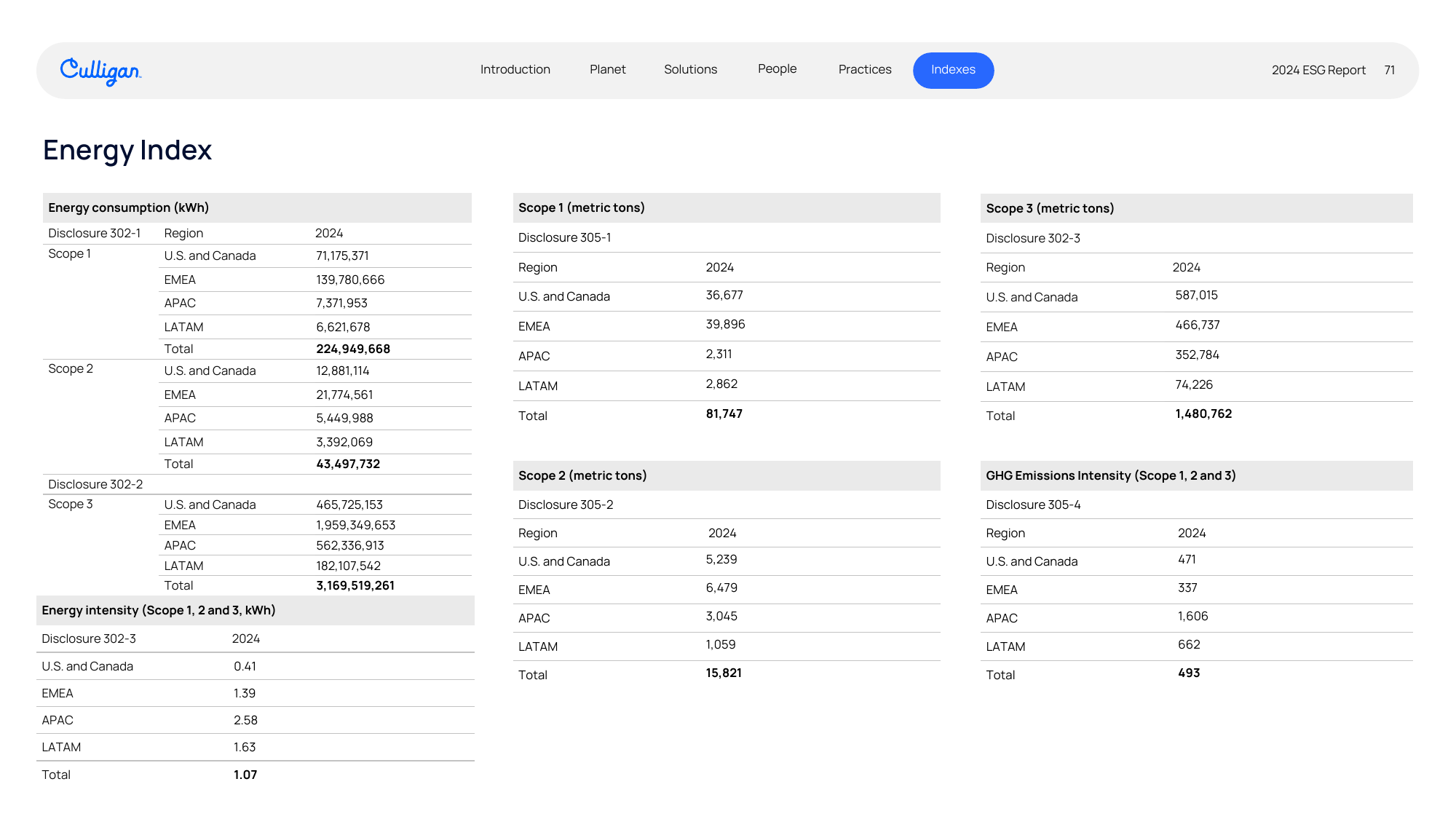Click the 2024 ESG Report label
The width and height of the screenshot is (1456, 819).
[x=1318, y=71]
